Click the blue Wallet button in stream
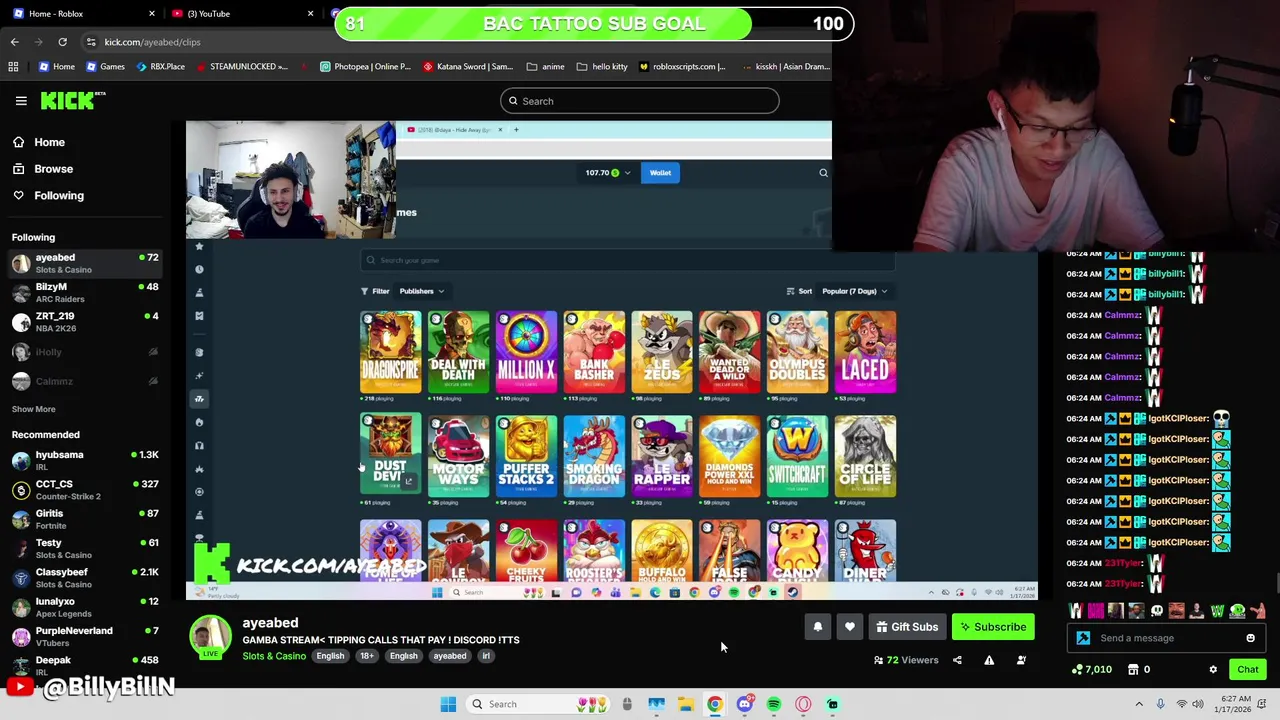1280x720 pixels. pos(660,173)
